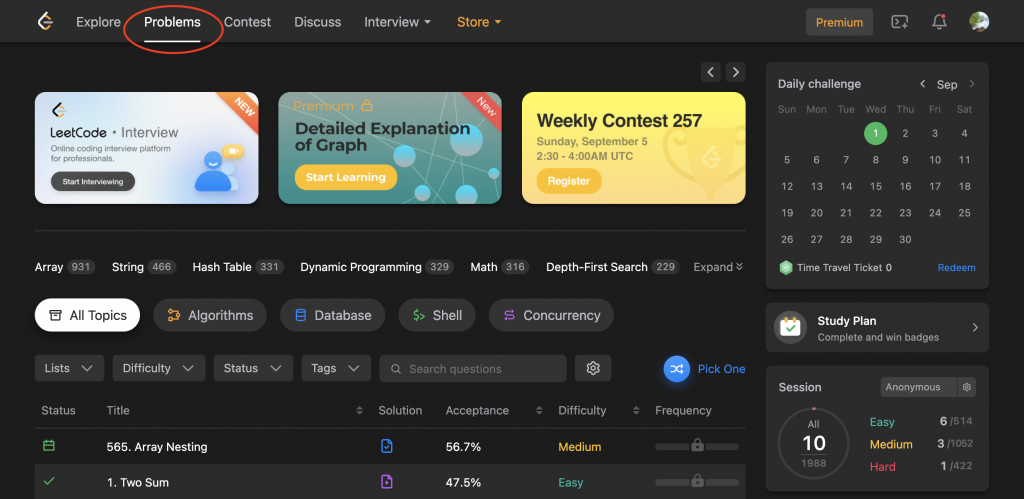
Task: Go to next banner slide arrow
Action: [x=735, y=72]
